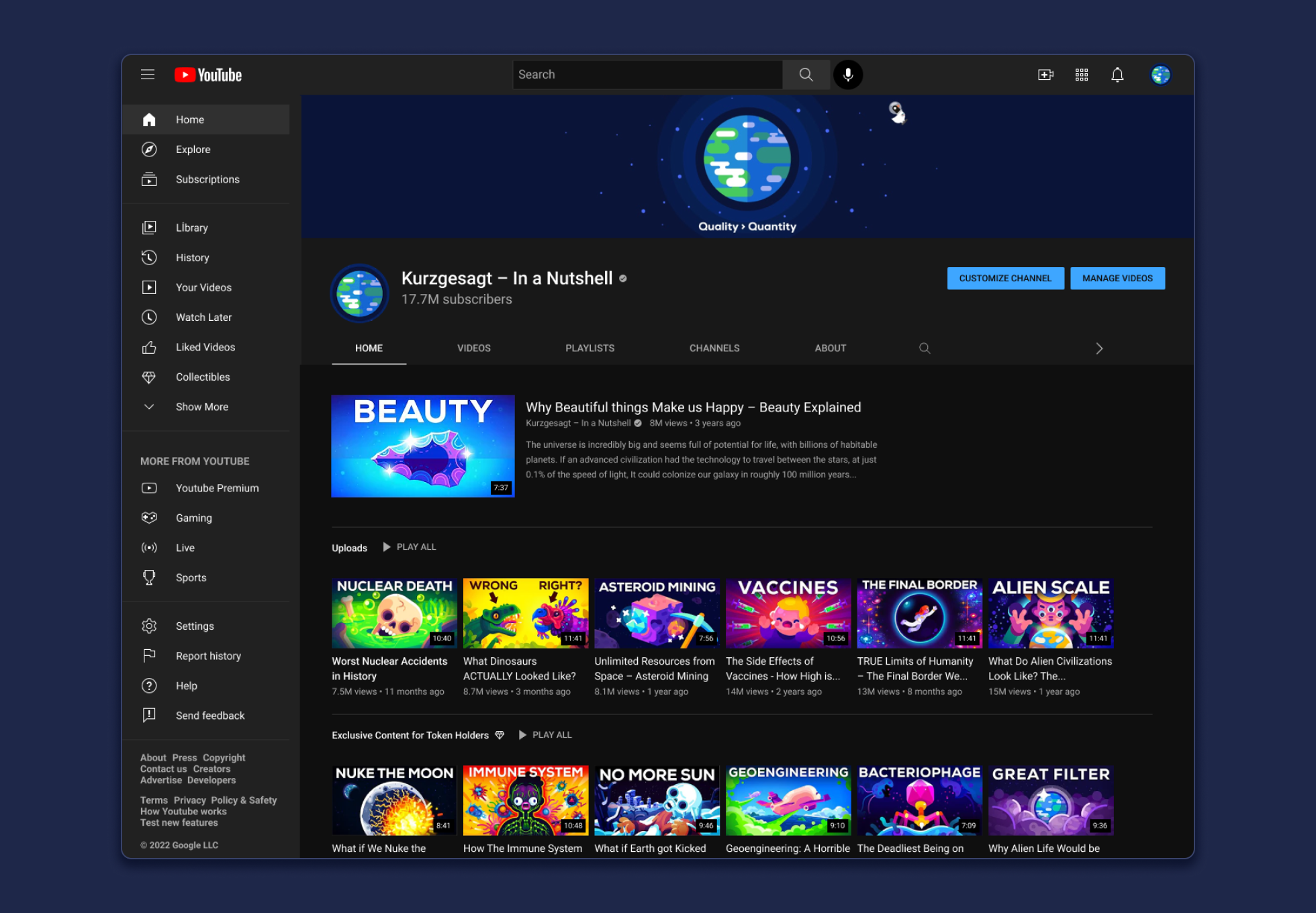The image size is (1316, 913).
Task: Open the NO MORE SUN thumbnail
Action: point(657,800)
